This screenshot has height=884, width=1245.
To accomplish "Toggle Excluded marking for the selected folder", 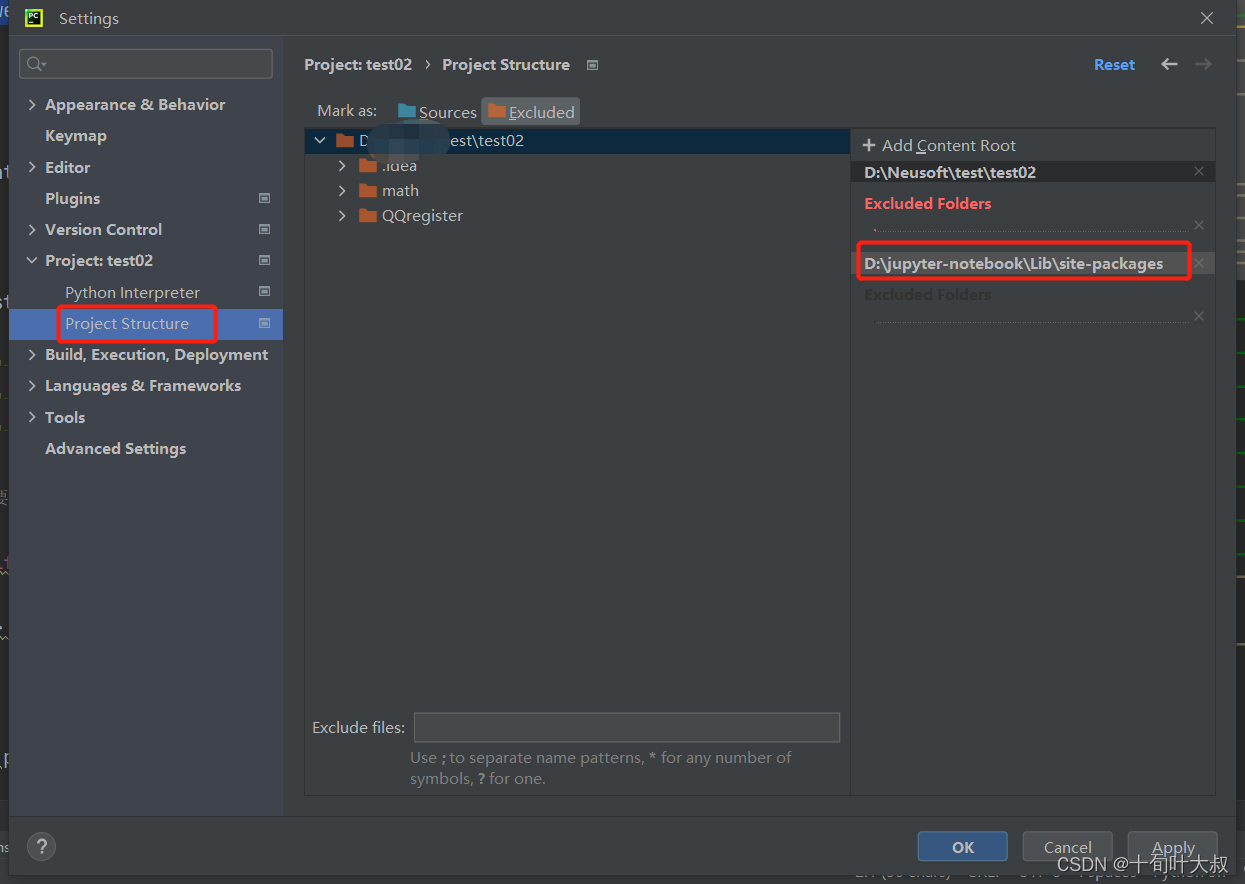I will [530, 111].
